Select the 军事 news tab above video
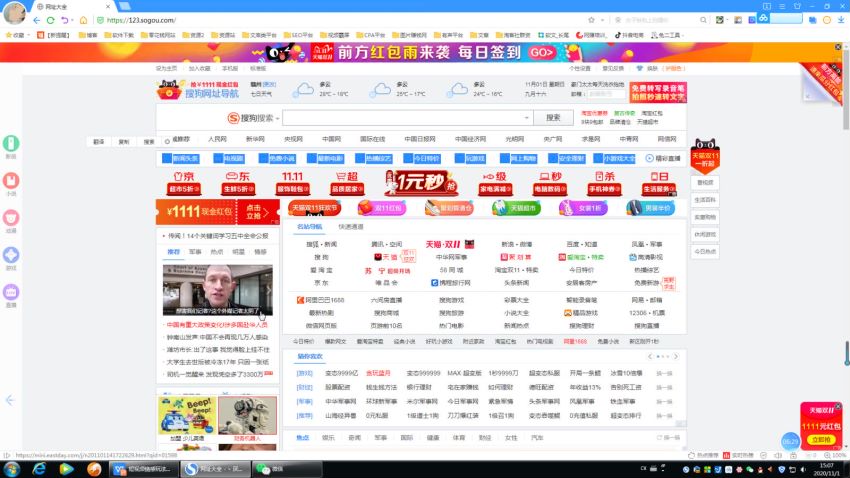850x478 pixels. 195,252
